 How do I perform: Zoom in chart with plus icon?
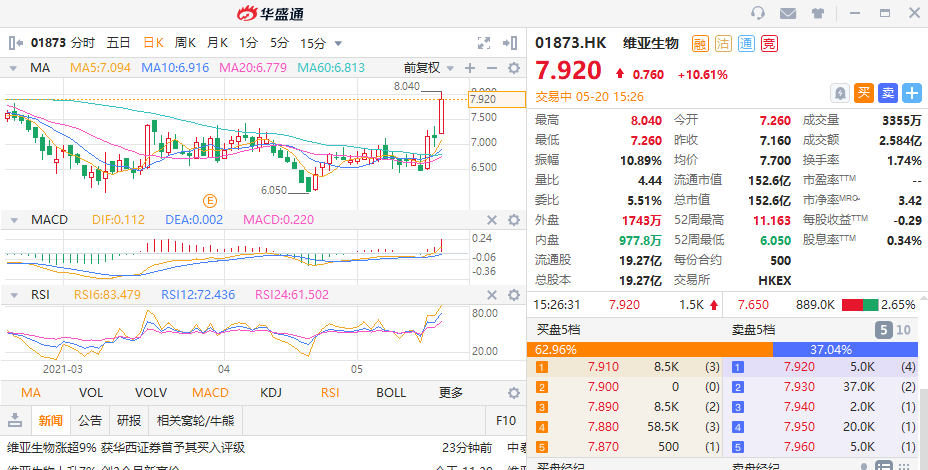(x=469, y=68)
